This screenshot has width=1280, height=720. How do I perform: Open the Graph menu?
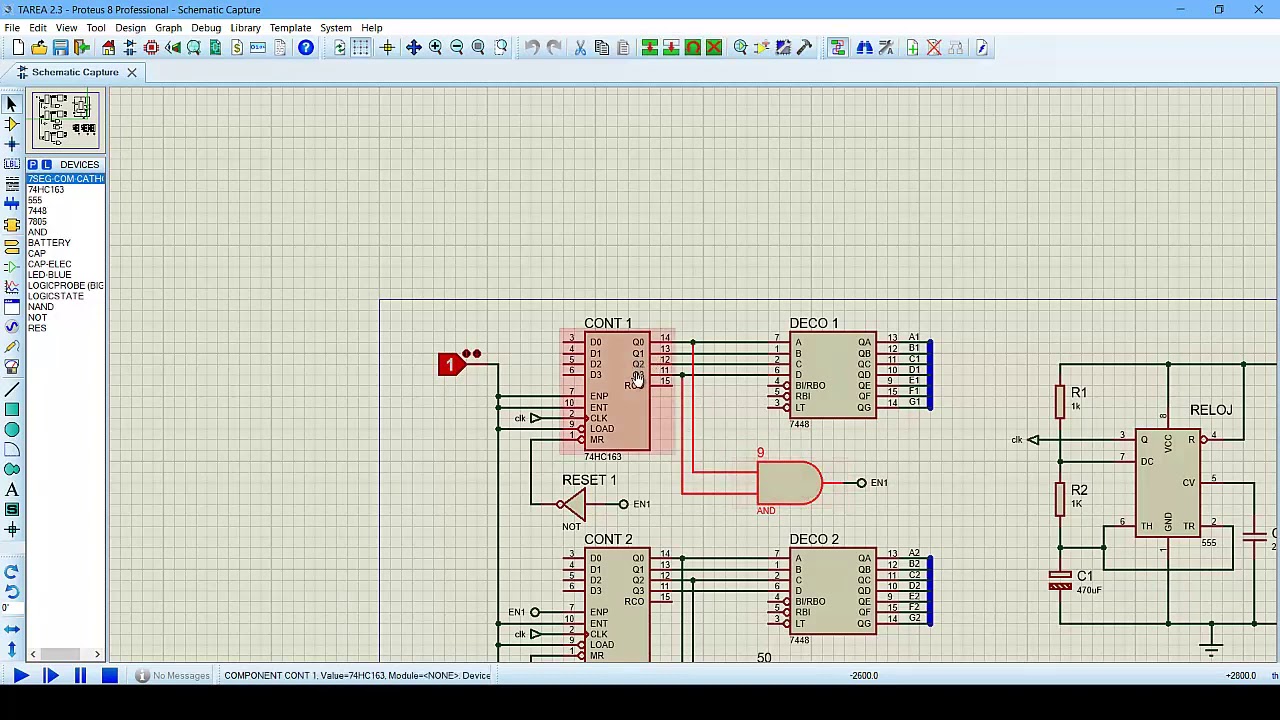168,28
